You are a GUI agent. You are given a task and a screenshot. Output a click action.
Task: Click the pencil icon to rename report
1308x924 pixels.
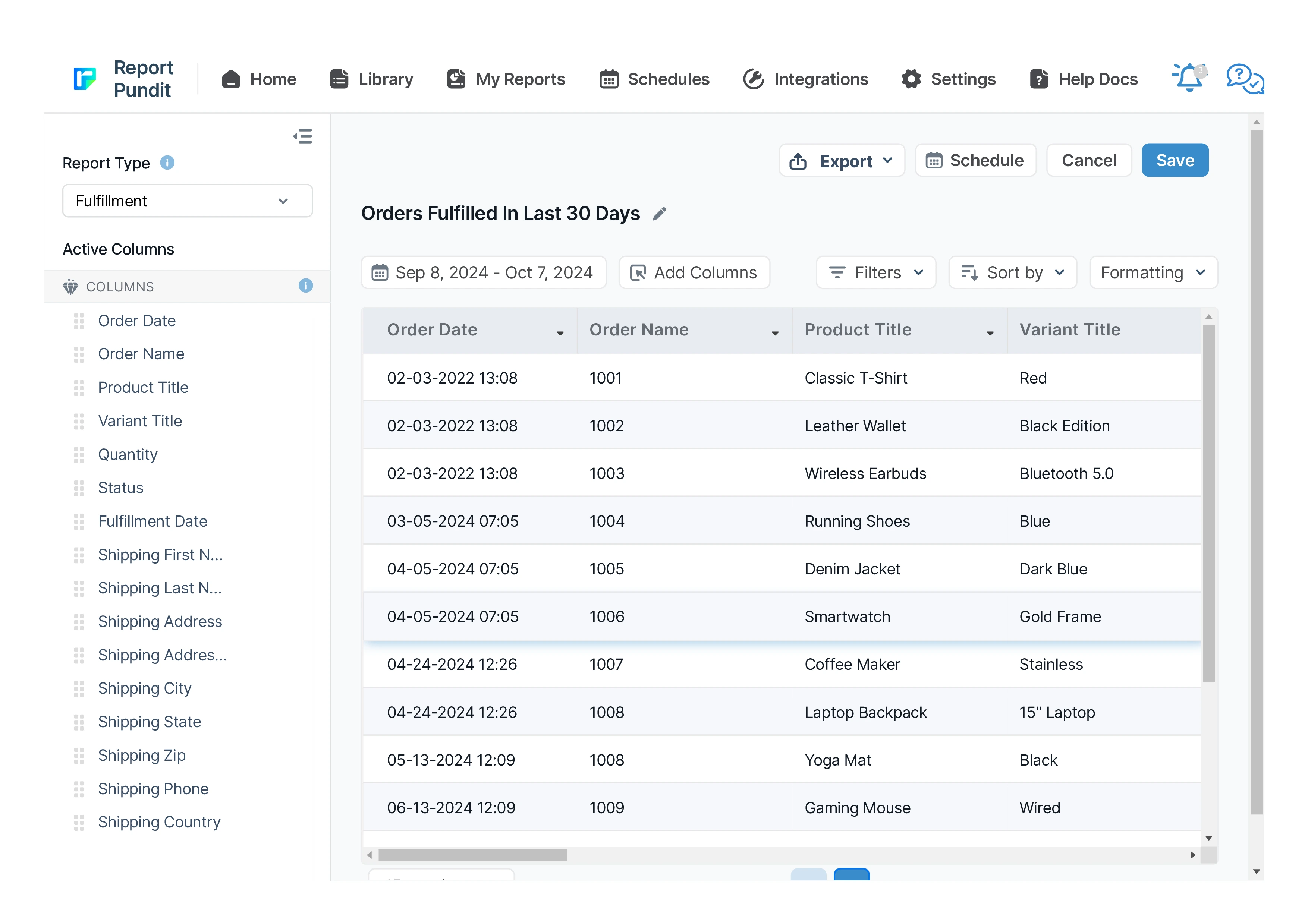(x=659, y=214)
